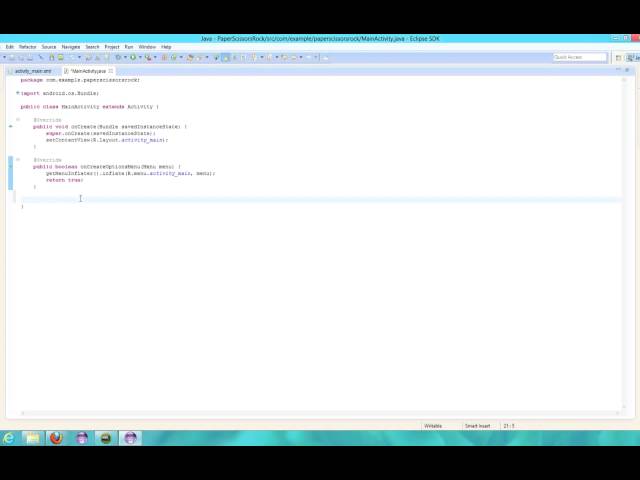The image size is (640, 480).
Task: Click the New Java Class icon
Action: 173,58
